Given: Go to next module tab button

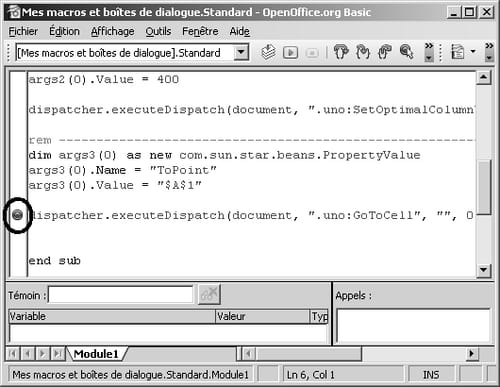Looking at the screenshot, I should (43, 354).
